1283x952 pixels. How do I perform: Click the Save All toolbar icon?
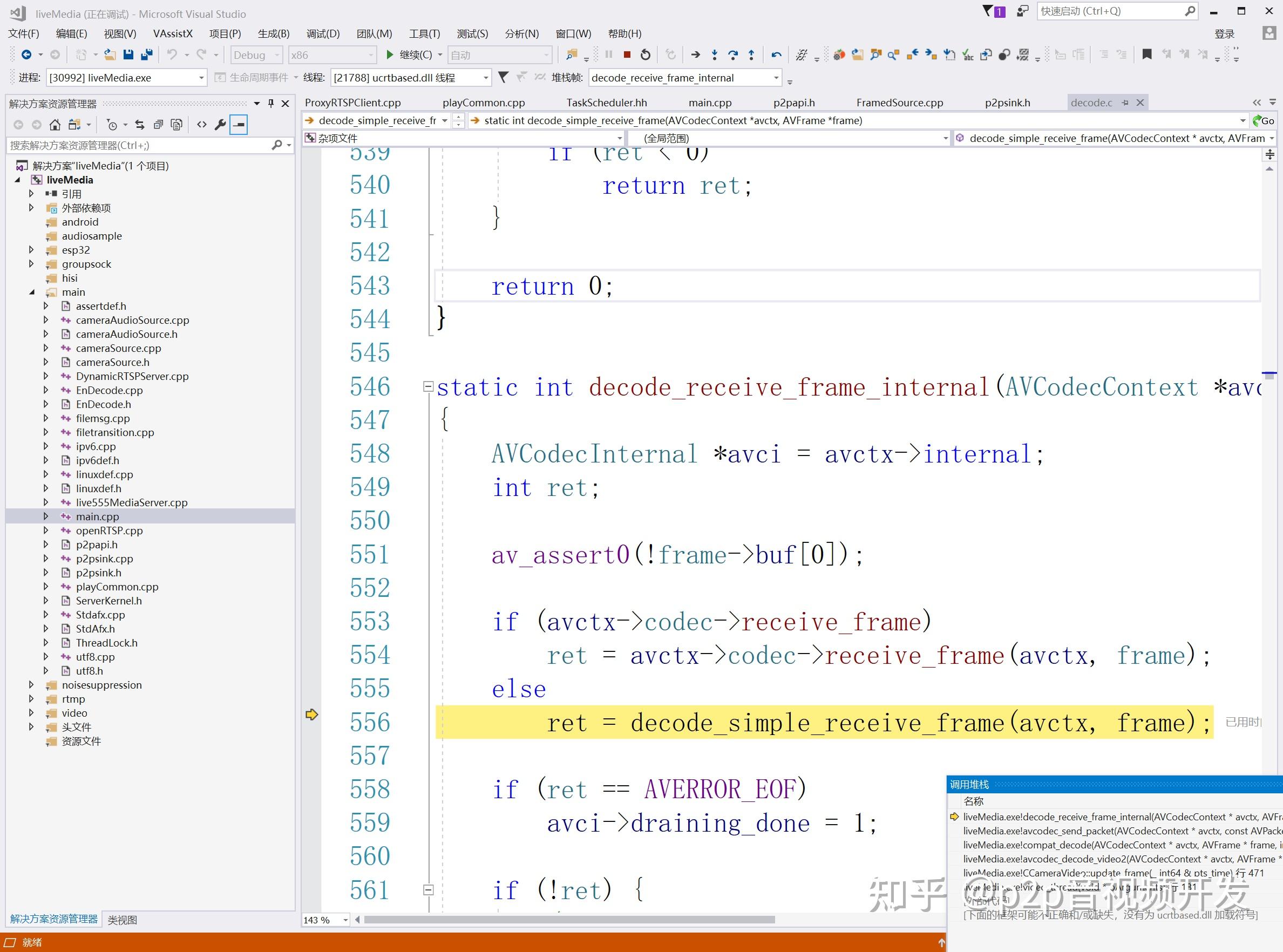tap(147, 55)
